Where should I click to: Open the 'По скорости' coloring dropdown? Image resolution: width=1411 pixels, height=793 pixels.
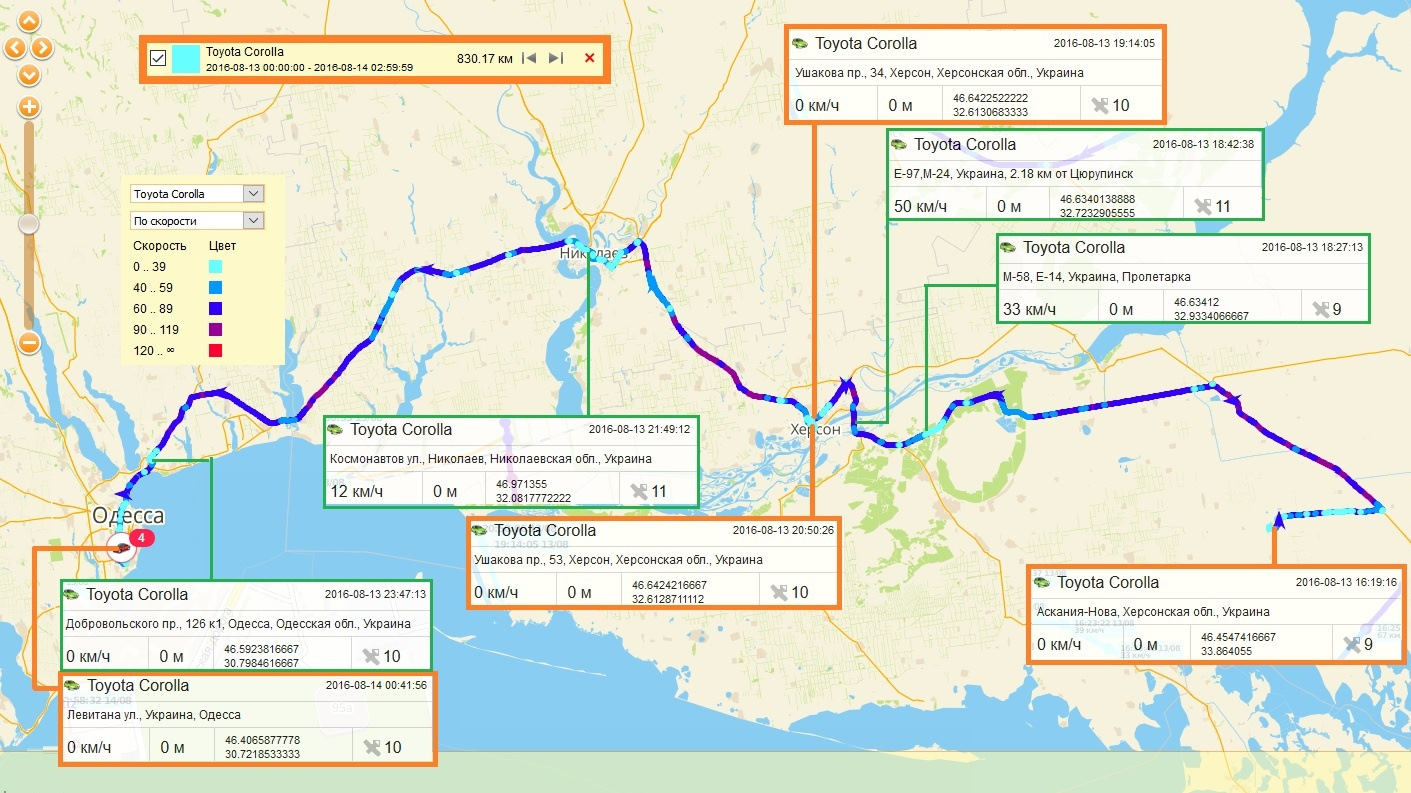197,221
